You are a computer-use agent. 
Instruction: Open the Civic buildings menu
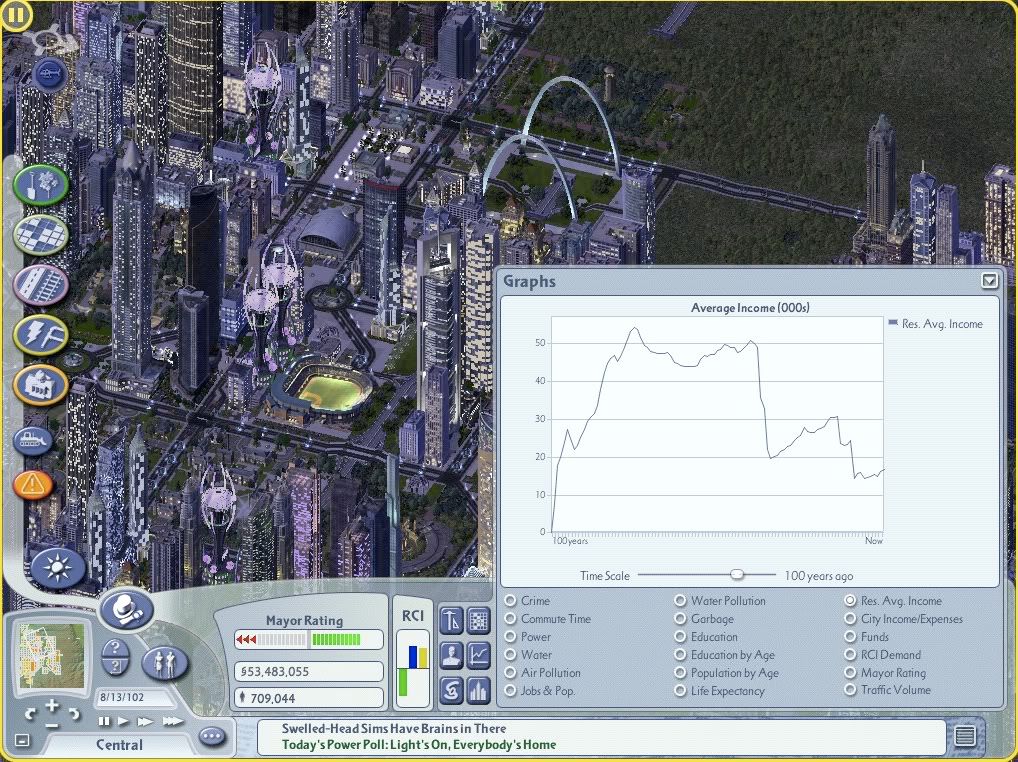pos(41,385)
